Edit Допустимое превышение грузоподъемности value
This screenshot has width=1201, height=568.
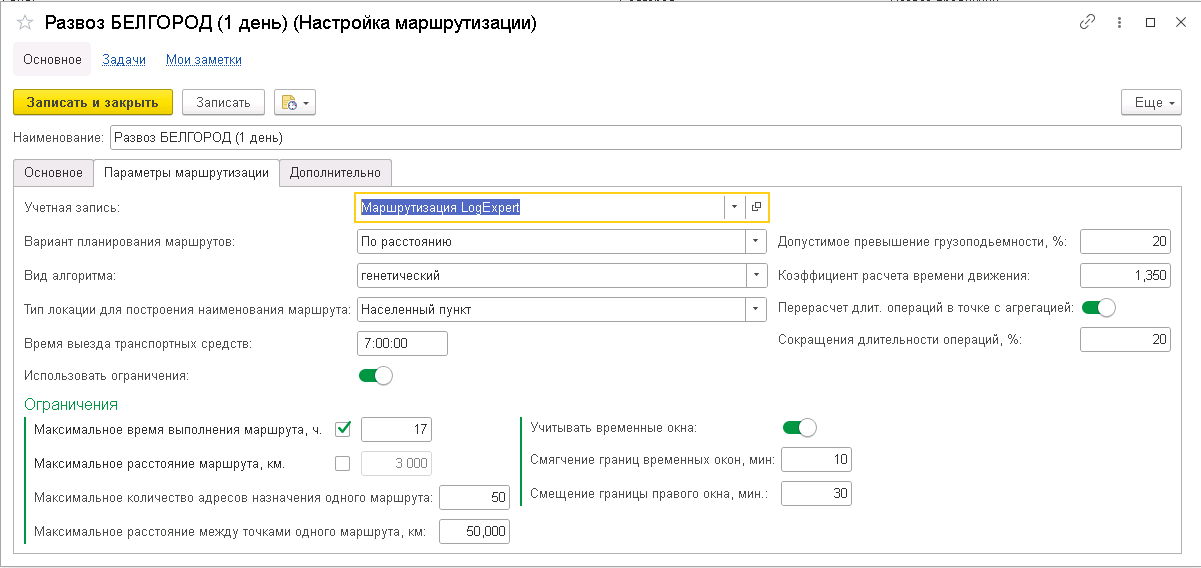[1126, 241]
